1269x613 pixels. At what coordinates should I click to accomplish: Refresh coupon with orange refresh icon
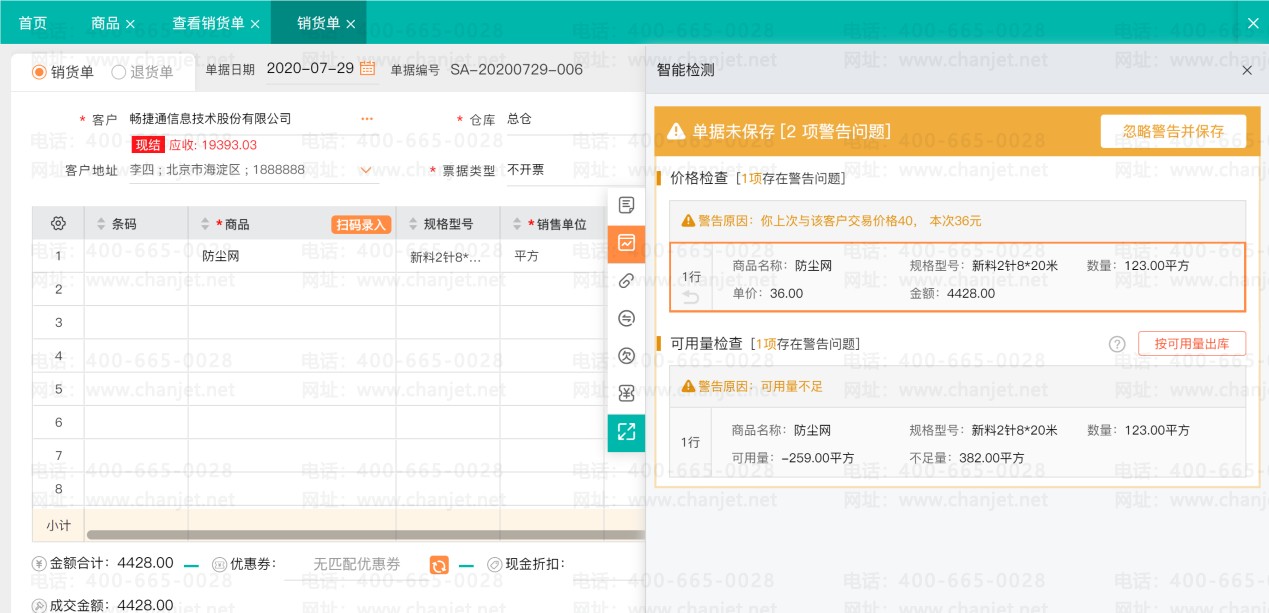pyautogui.click(x=439, y=565)
